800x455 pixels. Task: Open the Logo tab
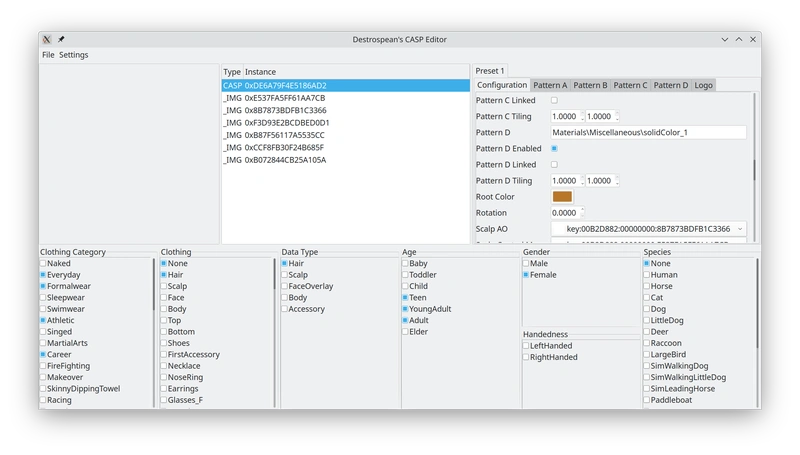(x=703, y=86)
